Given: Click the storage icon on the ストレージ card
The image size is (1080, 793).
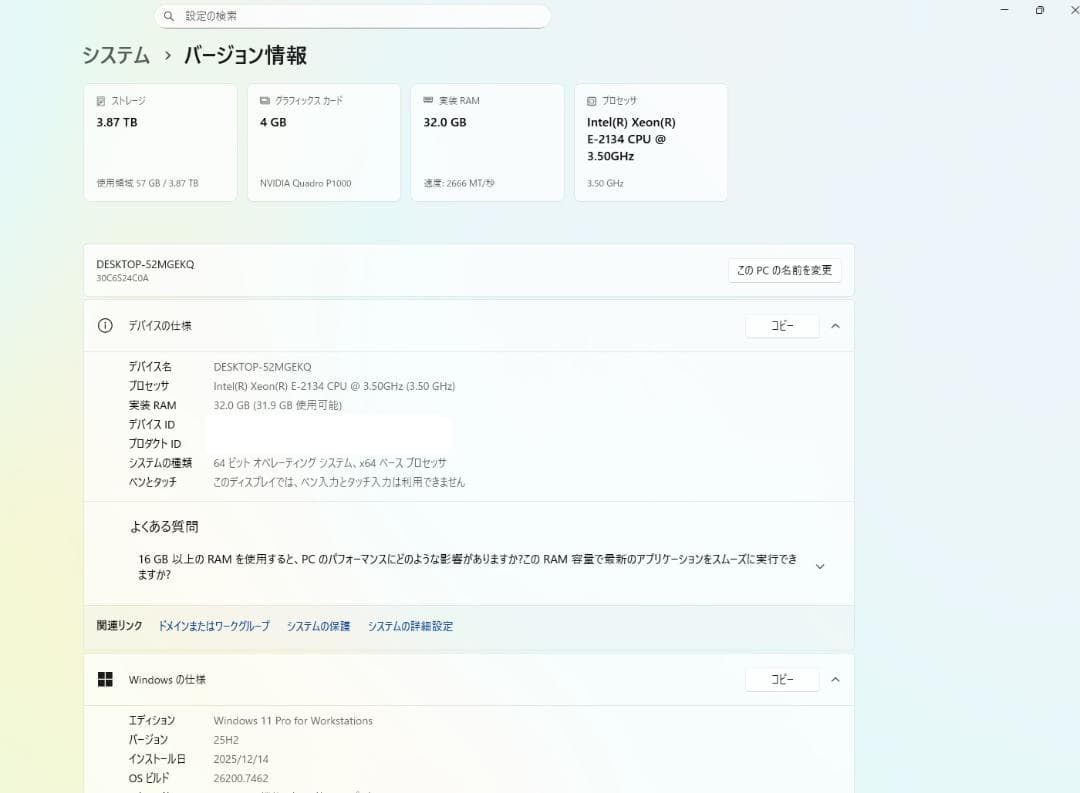Looking at the screenshot, I should coord(99,100).
